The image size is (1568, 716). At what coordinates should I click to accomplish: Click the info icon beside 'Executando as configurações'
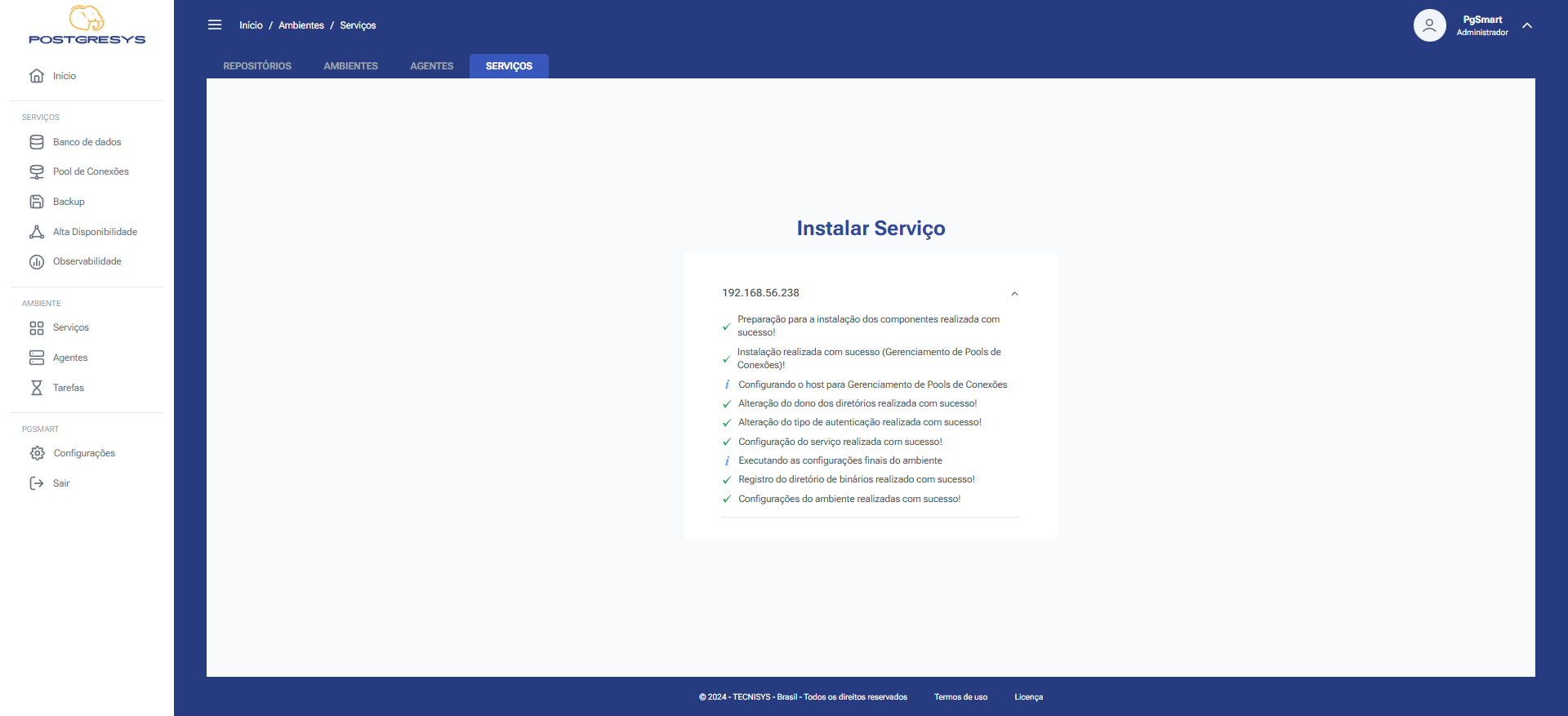coord(727,460)
